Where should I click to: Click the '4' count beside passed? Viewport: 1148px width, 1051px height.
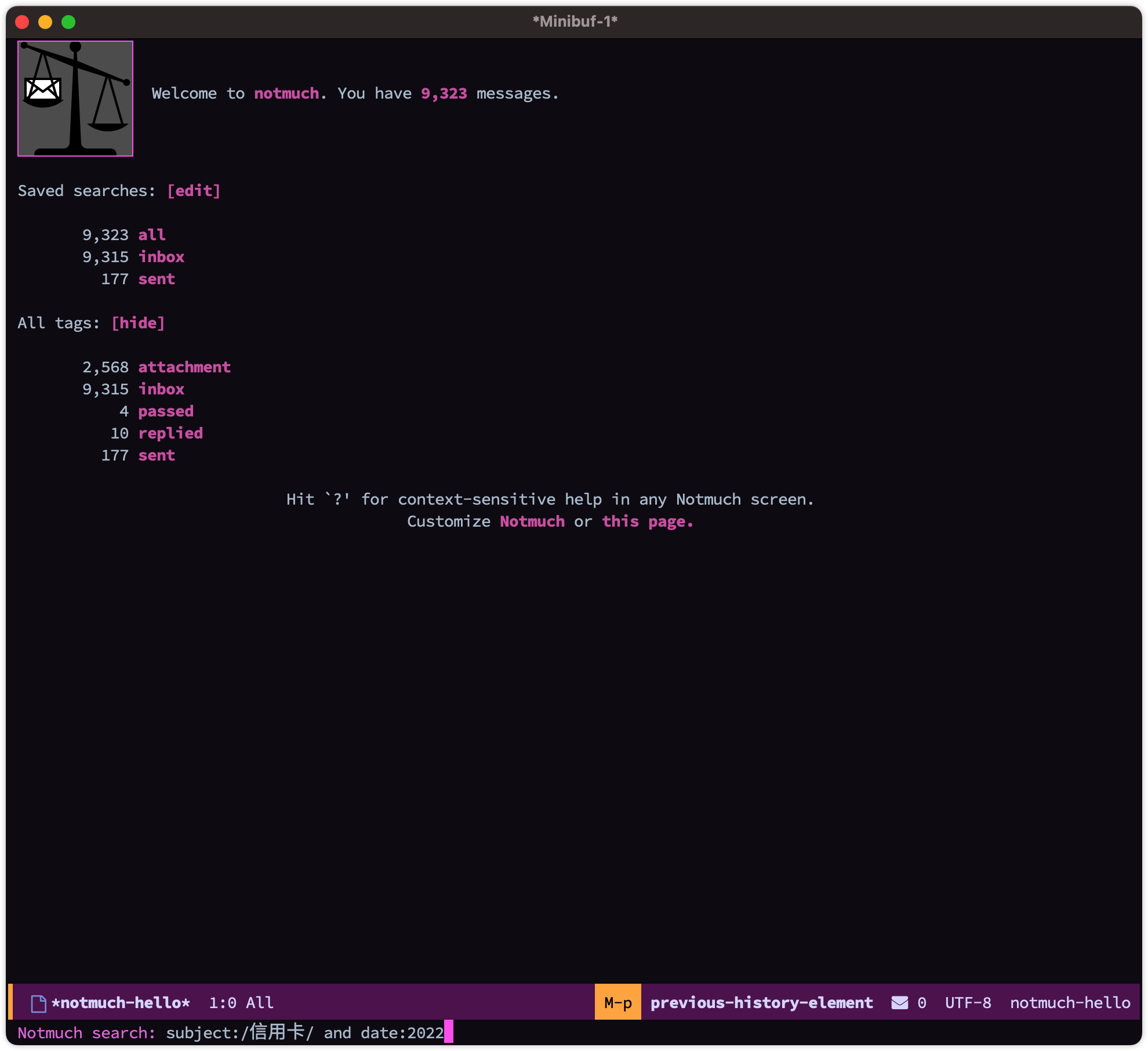click(124, 411)
